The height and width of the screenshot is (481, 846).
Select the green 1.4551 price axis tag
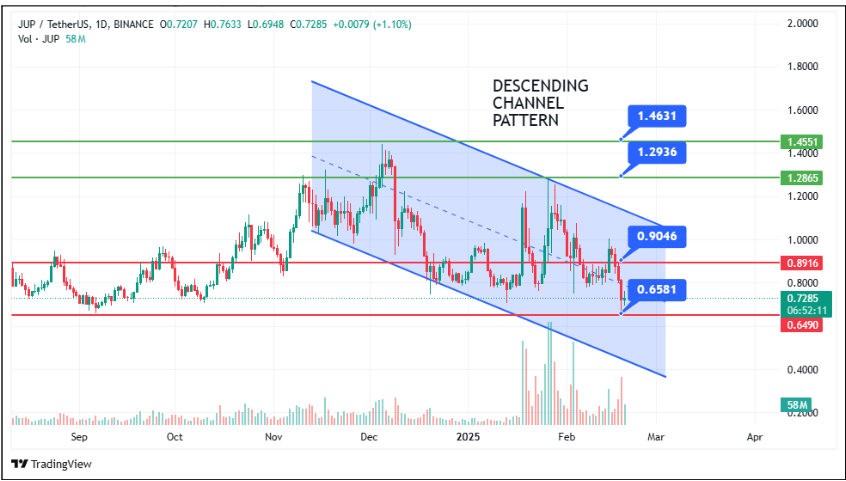tap(804, 142)
